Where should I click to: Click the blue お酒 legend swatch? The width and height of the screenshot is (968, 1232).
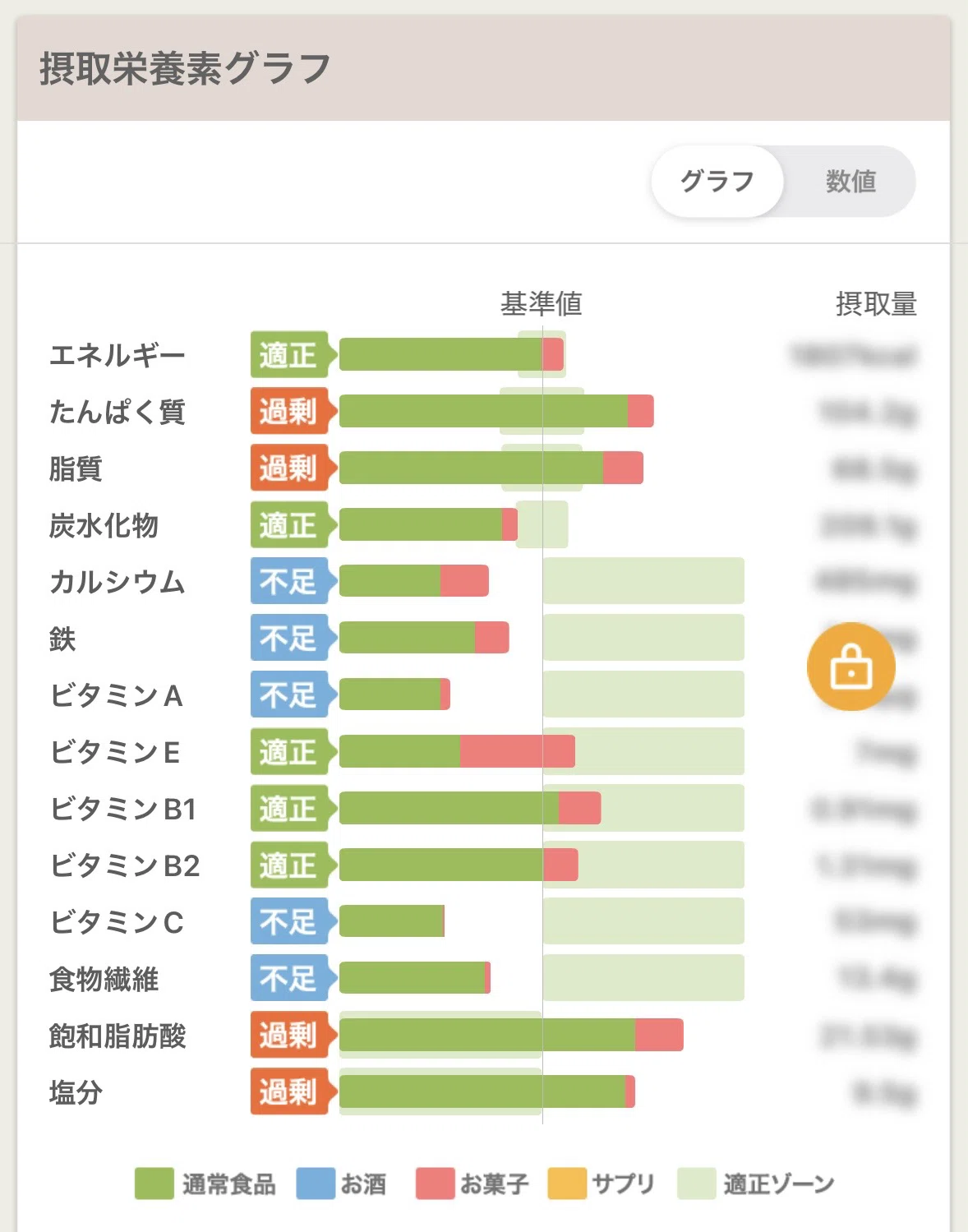pos(316,1184)
